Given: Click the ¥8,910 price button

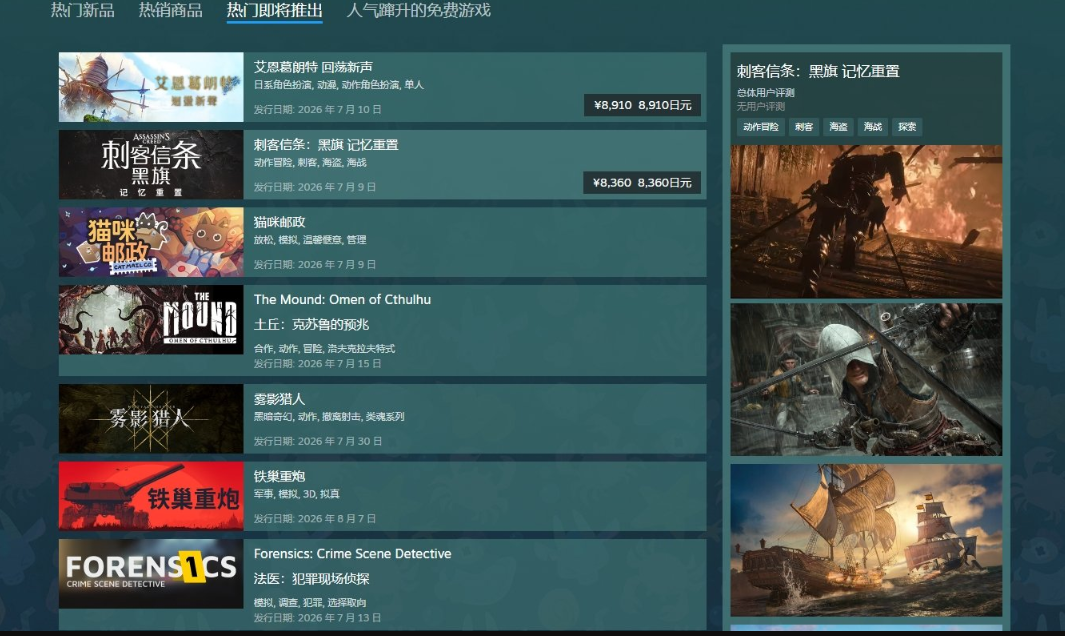Looking at the screenshot, I should [x=642, y=105].
